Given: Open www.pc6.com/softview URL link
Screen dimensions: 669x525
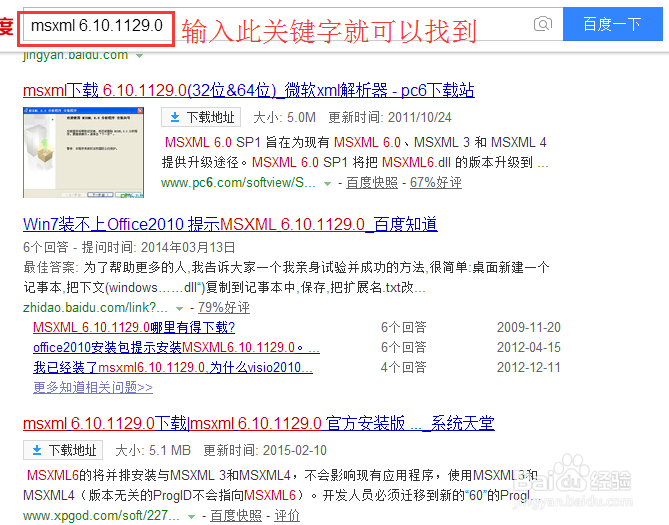Looking at the screenshot, I should tap(238, 183).
